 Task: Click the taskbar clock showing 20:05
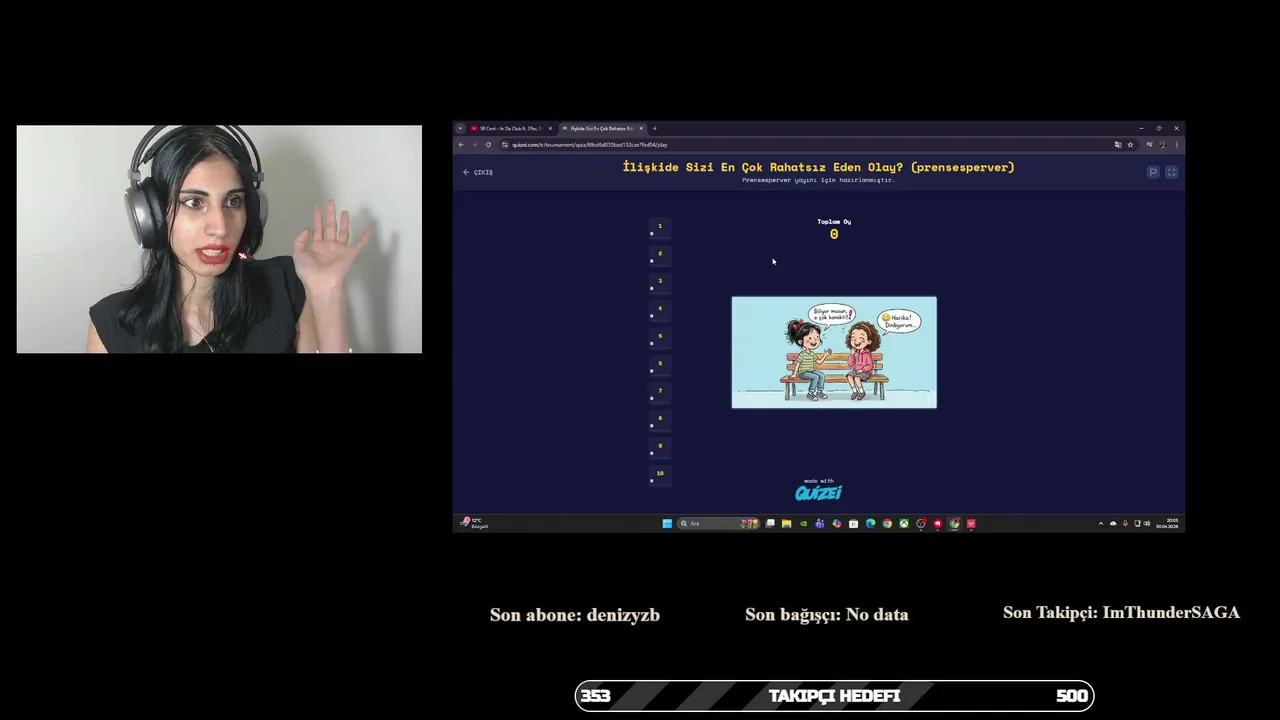coord(1168,523)
